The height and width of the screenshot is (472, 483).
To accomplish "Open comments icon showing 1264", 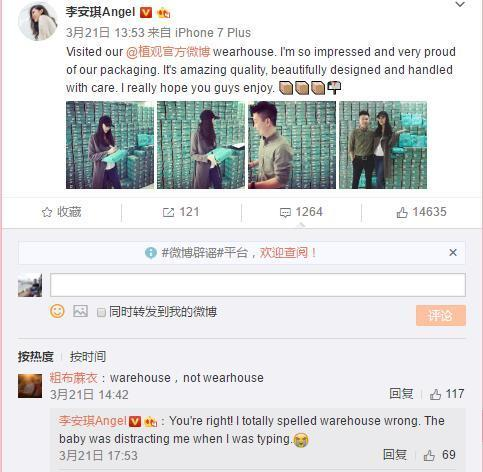I will (285, 213).
